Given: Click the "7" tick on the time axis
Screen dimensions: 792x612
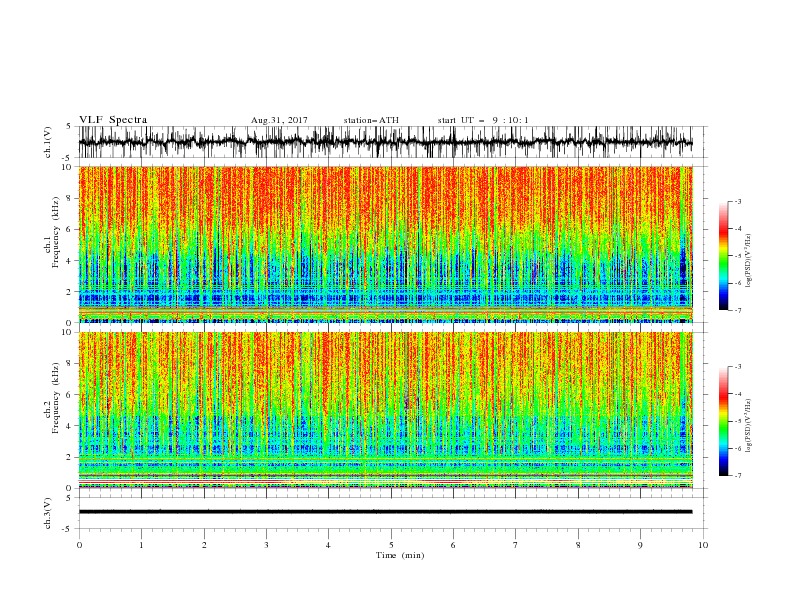Looking at the screenshot, I should pyautogui.click(x=516, y=545).
